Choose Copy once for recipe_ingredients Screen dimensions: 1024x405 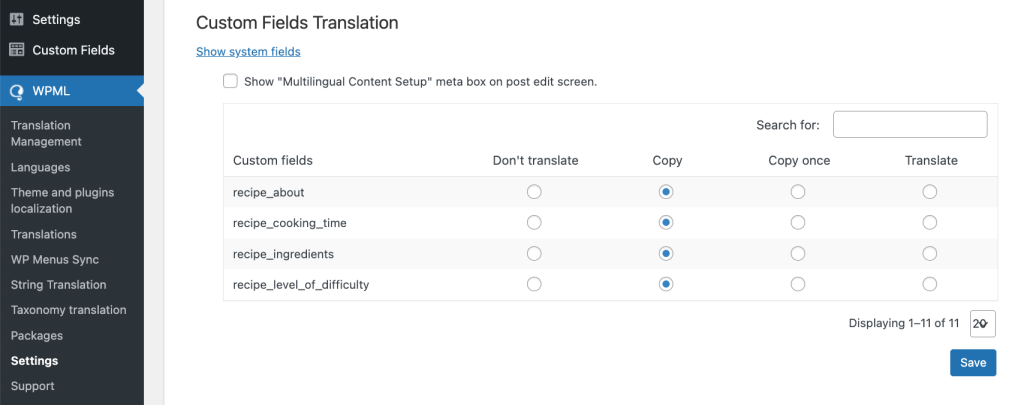(x=797, y=253)
